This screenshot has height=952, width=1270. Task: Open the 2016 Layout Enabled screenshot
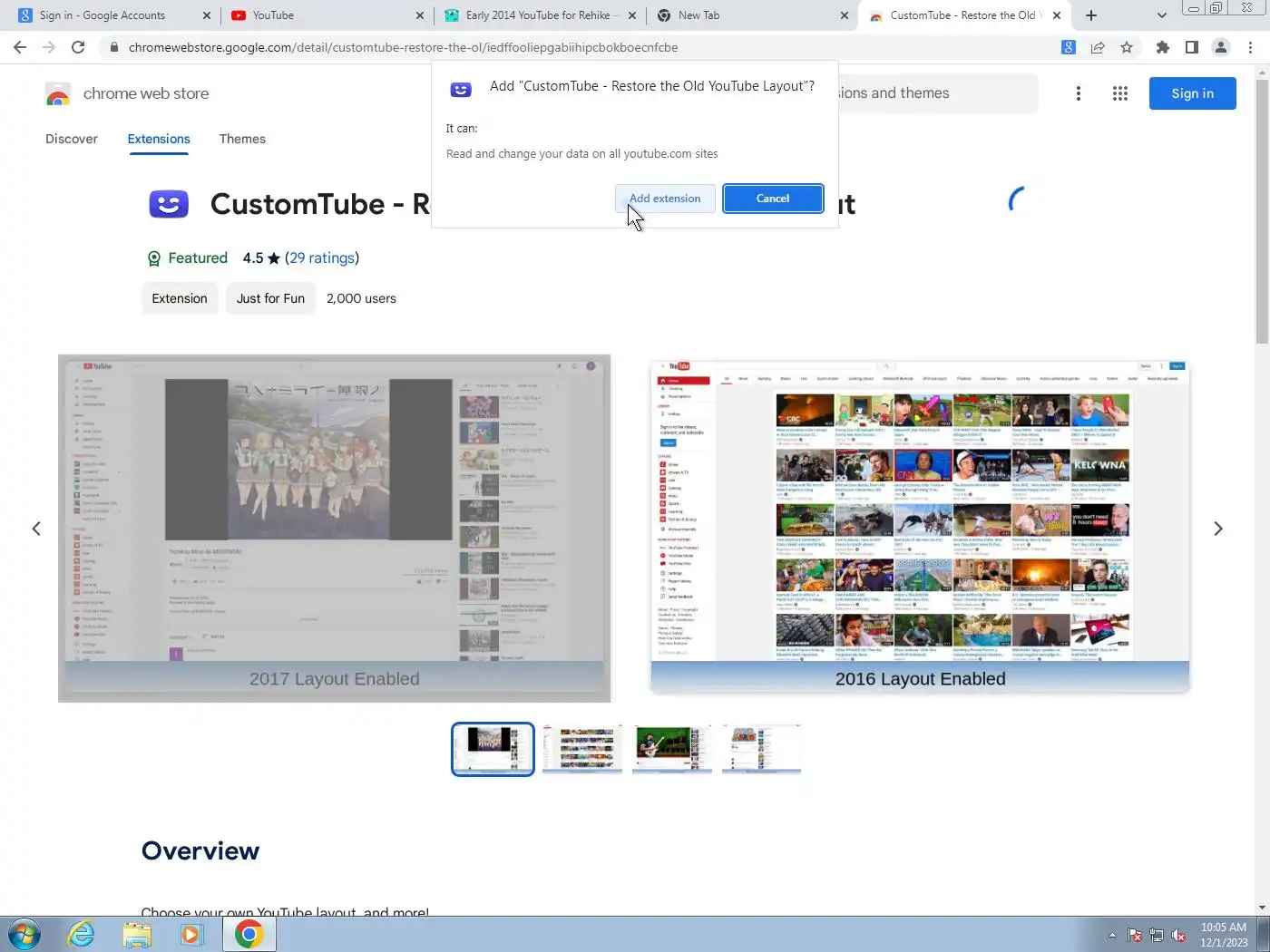pos(920,528)
